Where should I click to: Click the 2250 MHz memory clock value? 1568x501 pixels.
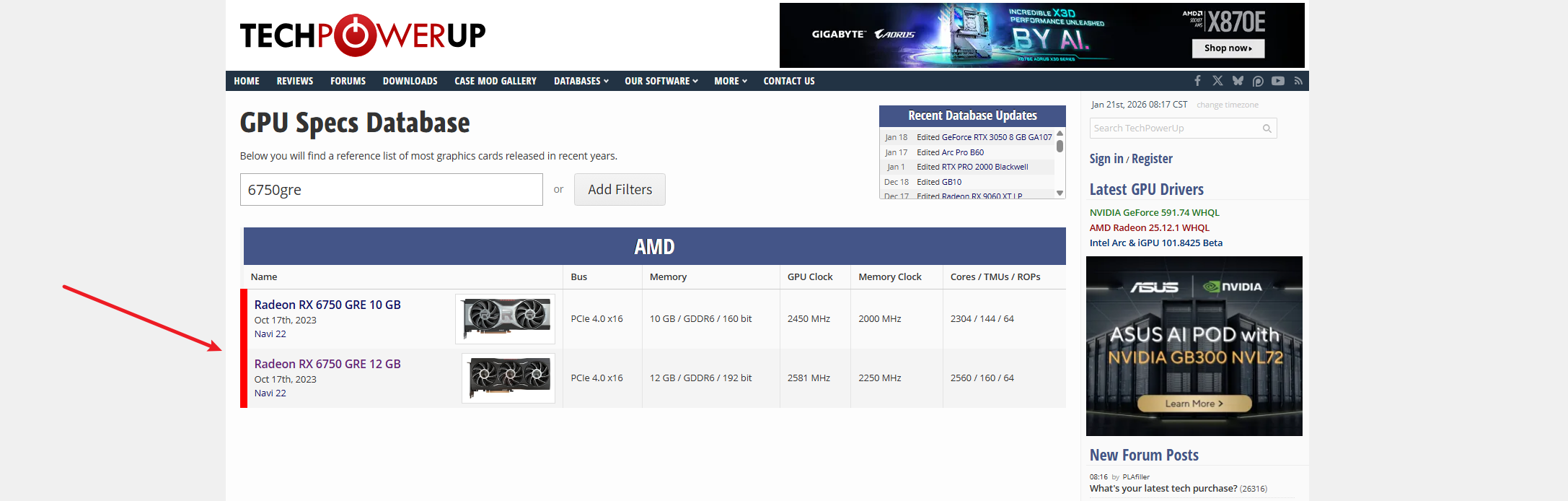880,378
